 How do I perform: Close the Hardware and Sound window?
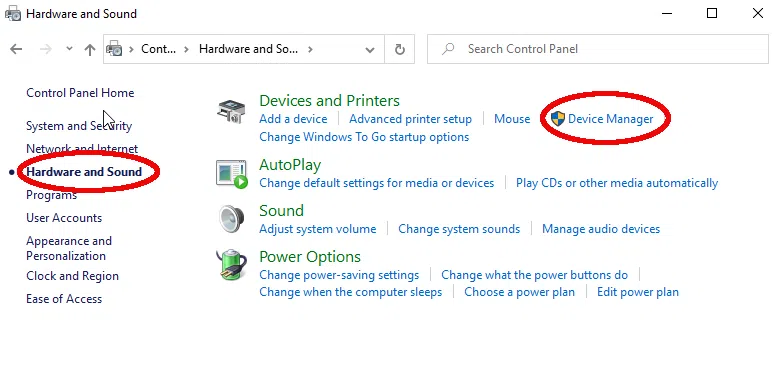(758, 13)
